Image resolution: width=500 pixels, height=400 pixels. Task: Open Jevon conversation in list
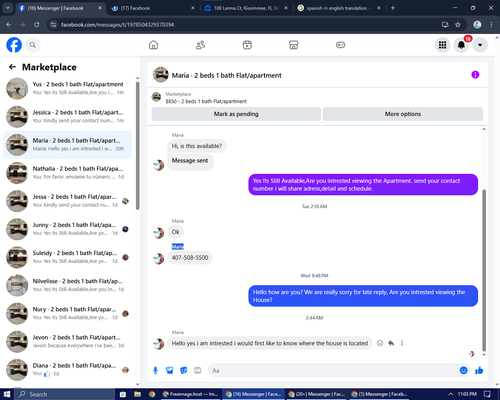coord(67,342)
